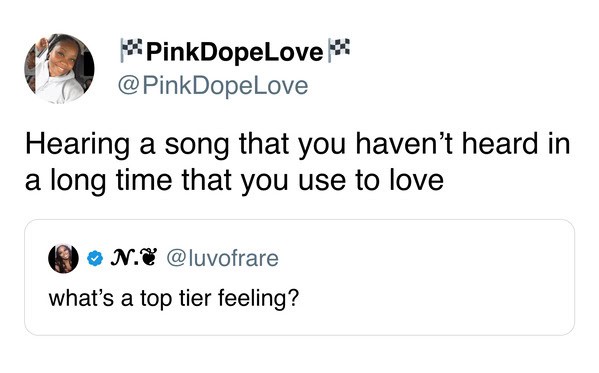Screen dimensions: 599x373
Task: Click the PinkDopeLove display name
Action: [235, 52]
